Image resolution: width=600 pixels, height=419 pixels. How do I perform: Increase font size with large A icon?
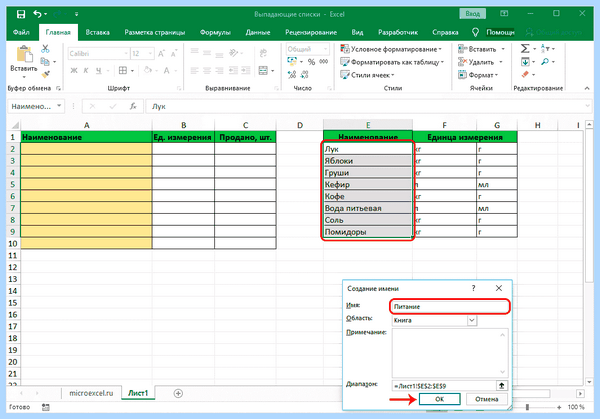point(161,54)
